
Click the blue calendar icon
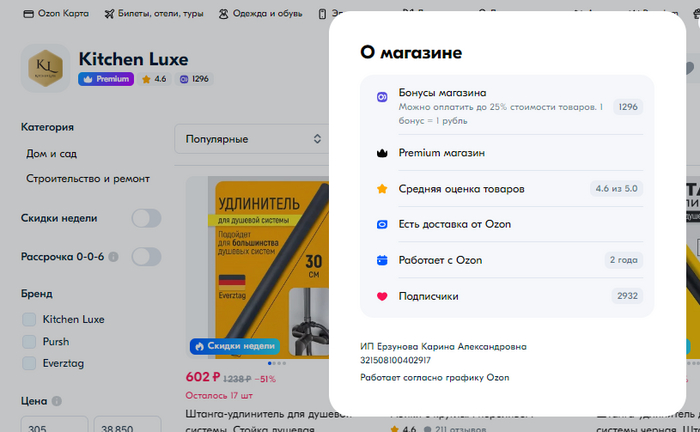pos(382,260)
